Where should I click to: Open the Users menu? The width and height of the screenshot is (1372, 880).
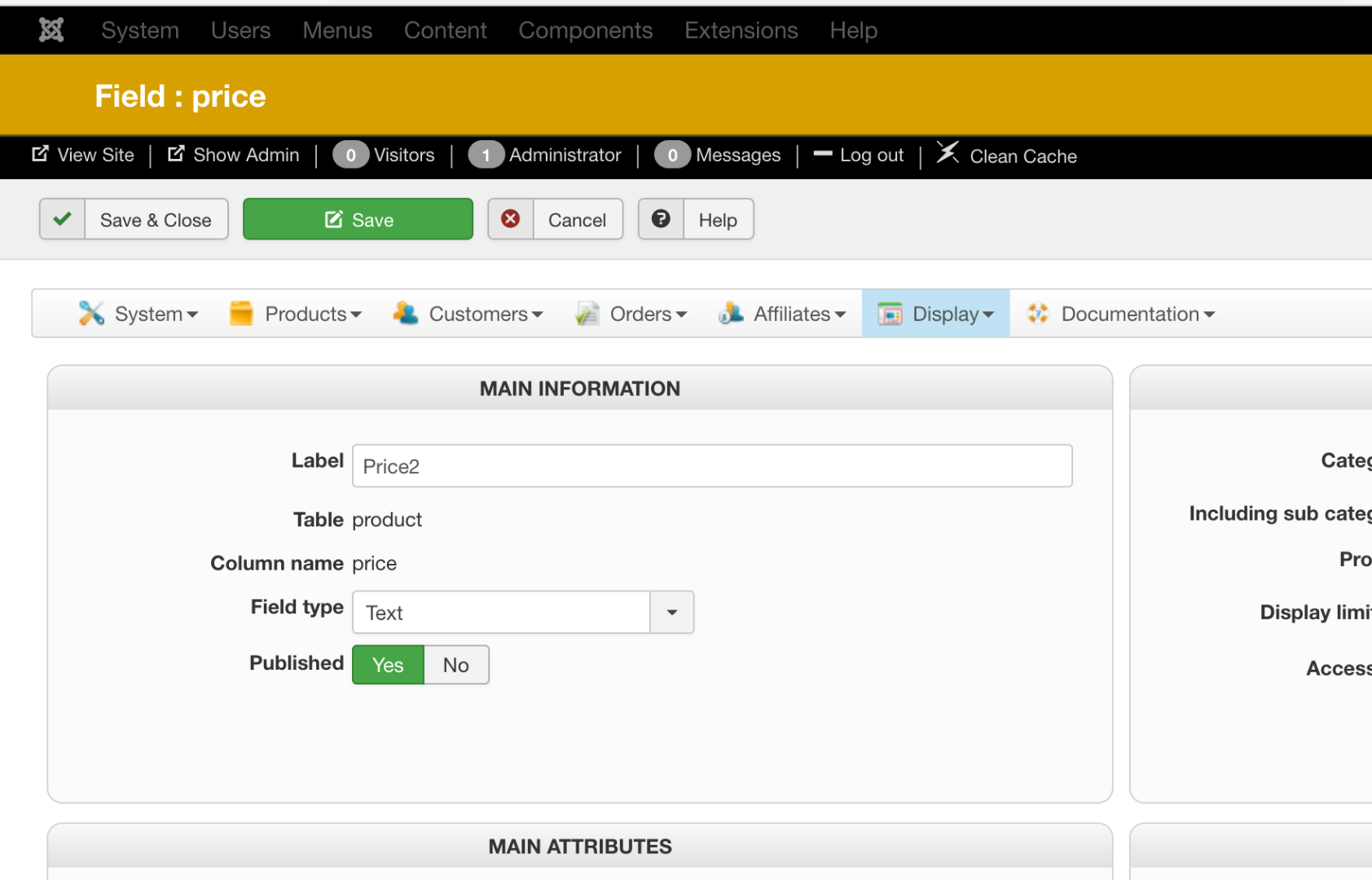[x=241, y=30]
